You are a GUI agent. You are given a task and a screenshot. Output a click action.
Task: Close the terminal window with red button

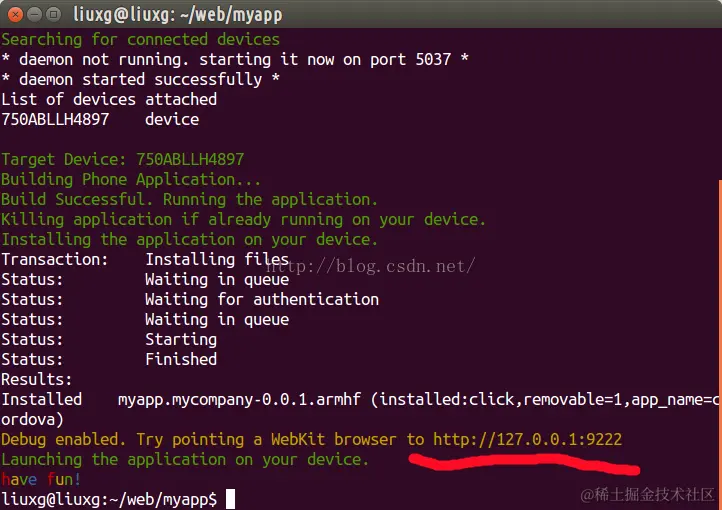click(x=15, y=15)
